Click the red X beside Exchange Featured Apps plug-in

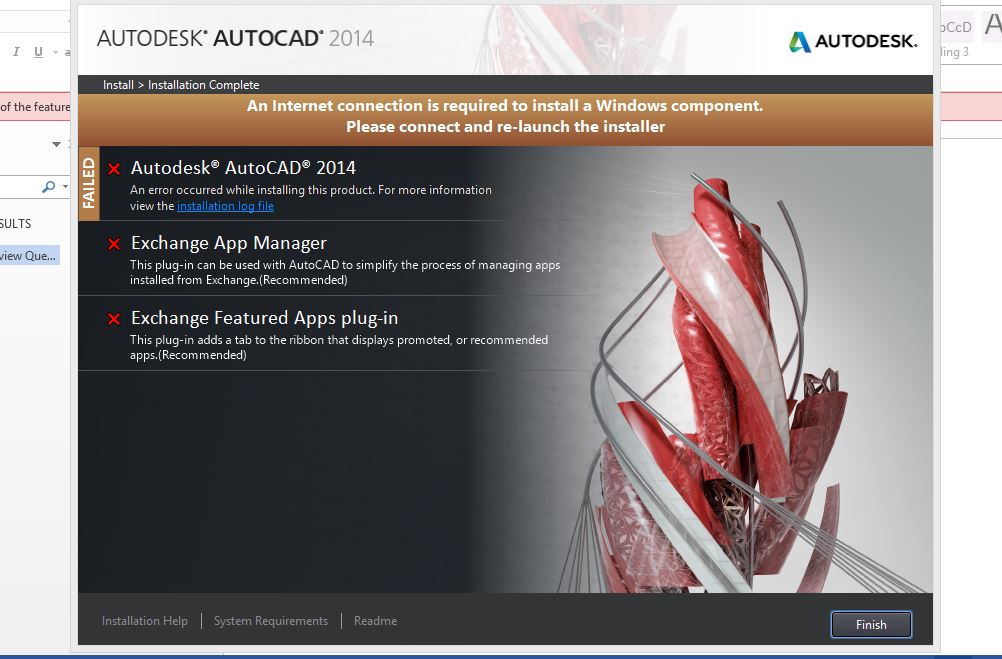113,318
